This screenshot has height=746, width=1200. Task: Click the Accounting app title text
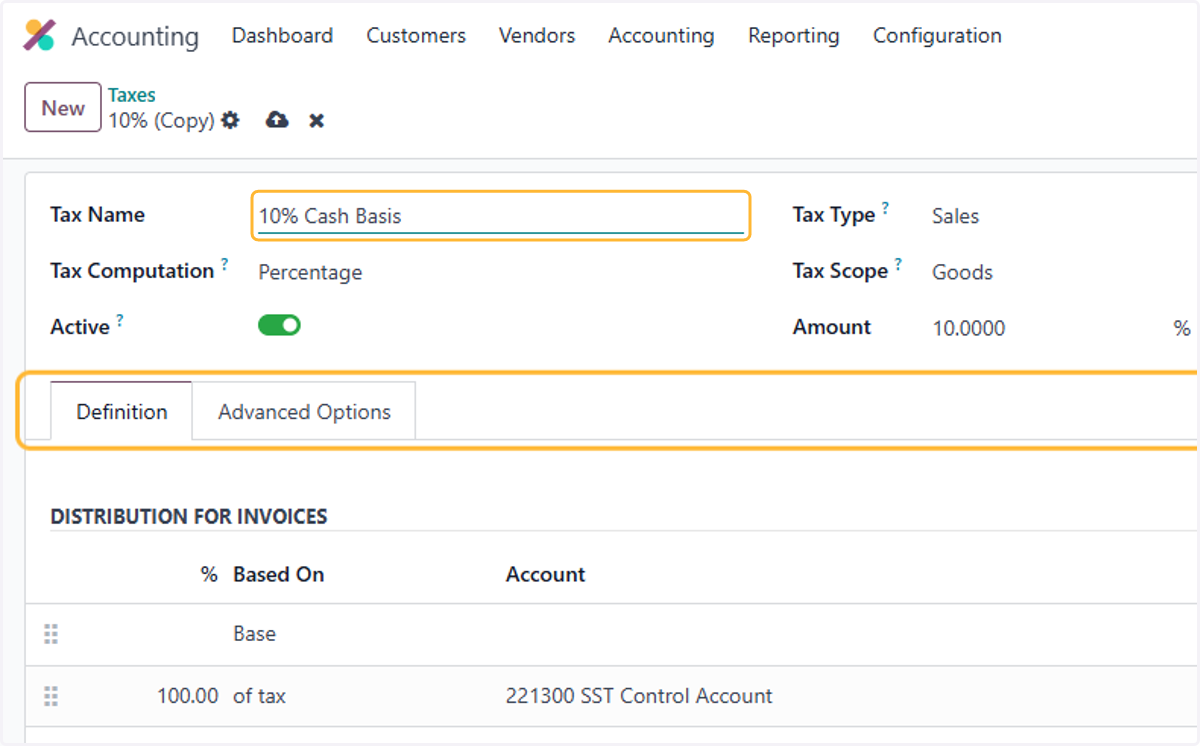tap(135, 37)
